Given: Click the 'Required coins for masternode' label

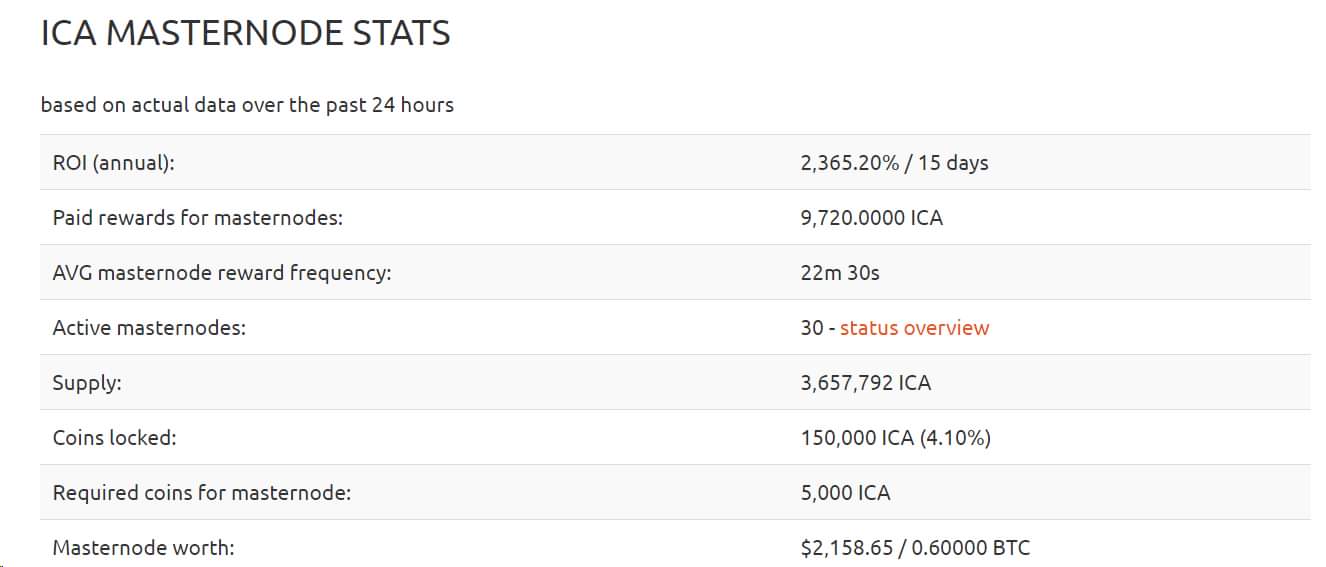Looking at the screenshot, I should [x=202, y=493].
